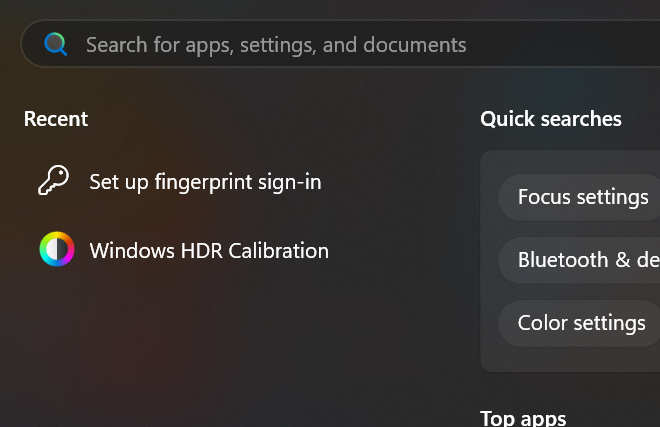Click the search box placeholder text
The height and width of the screenshot is (427, 660).
click(x=276, y=45)
